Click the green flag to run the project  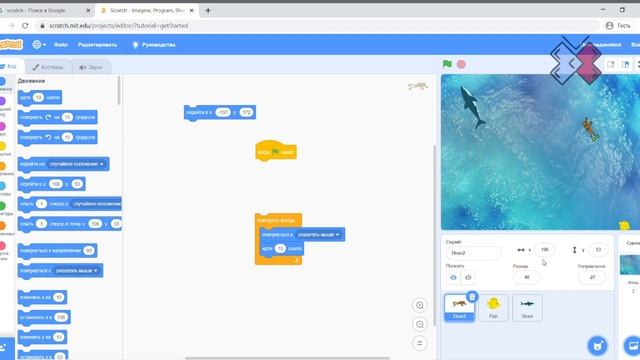pyautogui.click(x=447, y=64)
